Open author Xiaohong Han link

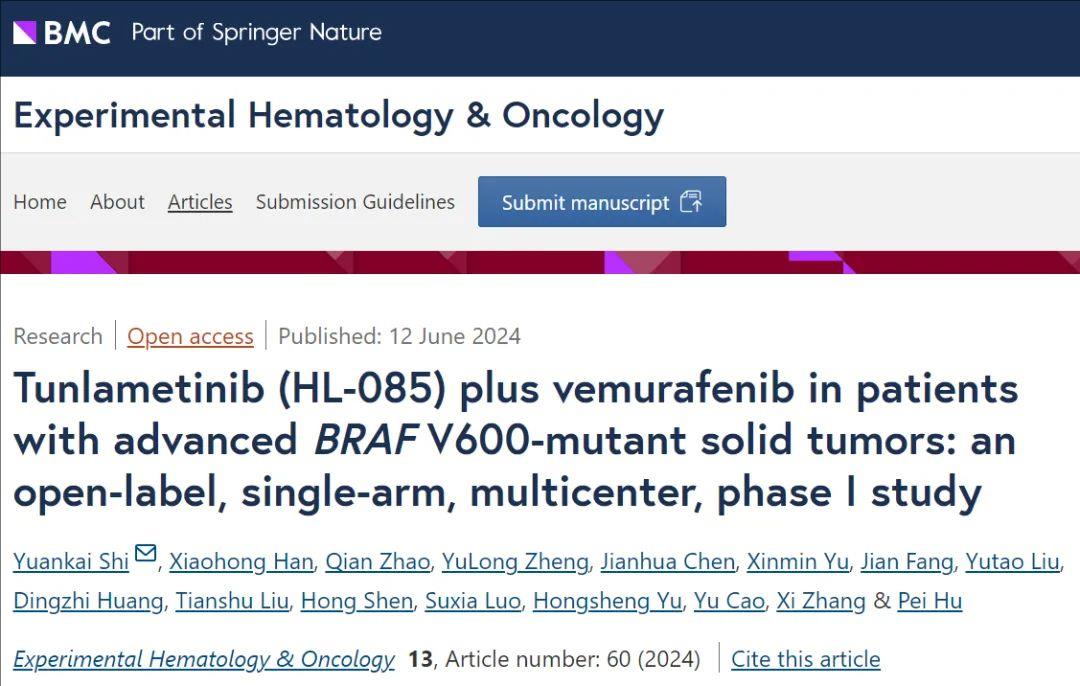(x=241, y=561)
